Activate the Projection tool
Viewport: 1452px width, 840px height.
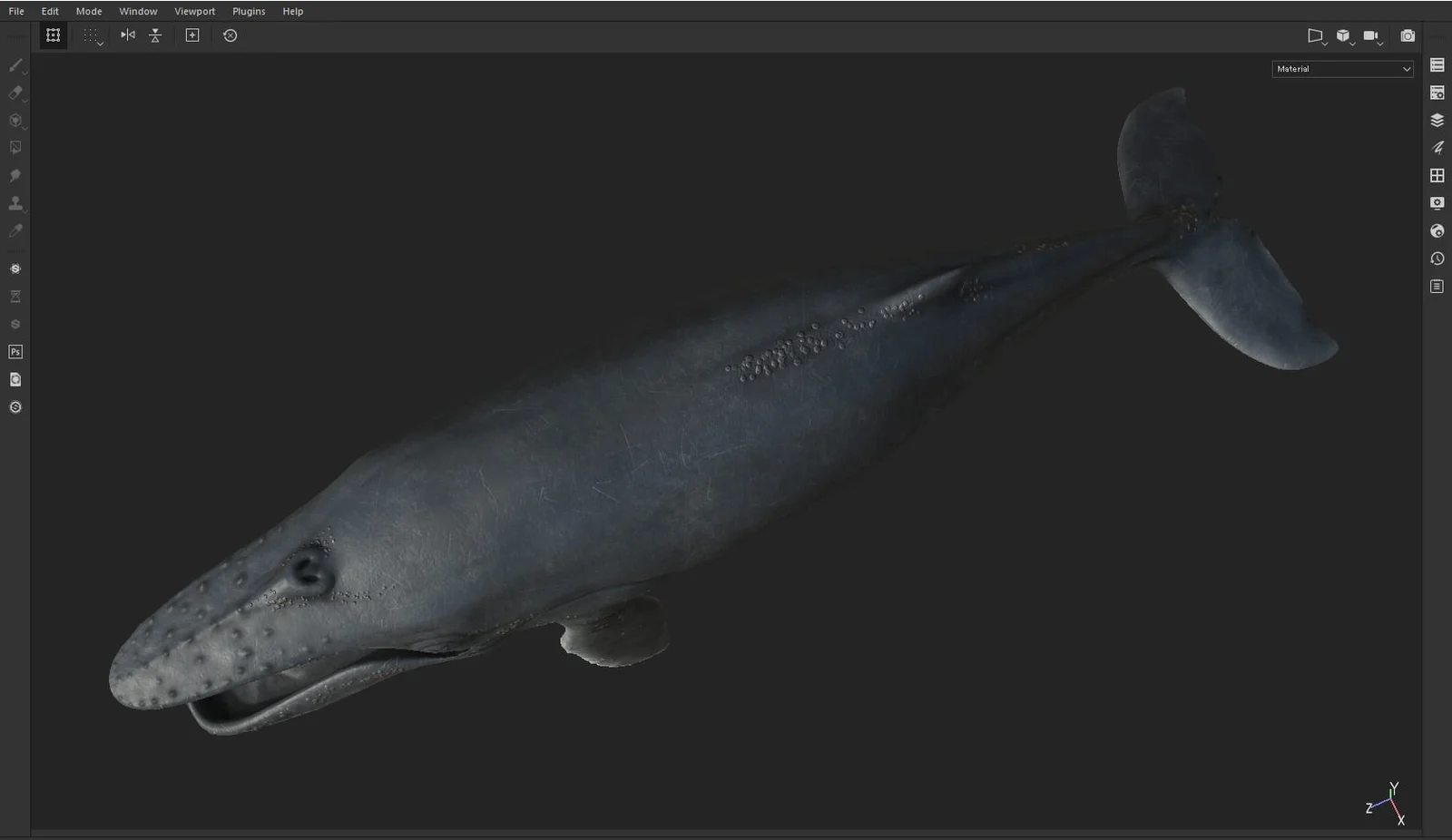(15, 120)
